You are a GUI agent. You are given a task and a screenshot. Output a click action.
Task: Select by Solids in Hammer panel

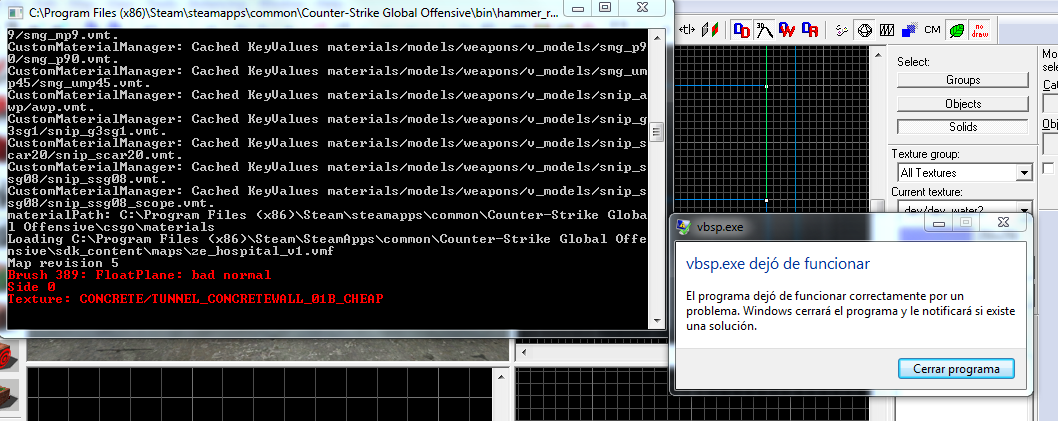point(963,127)
